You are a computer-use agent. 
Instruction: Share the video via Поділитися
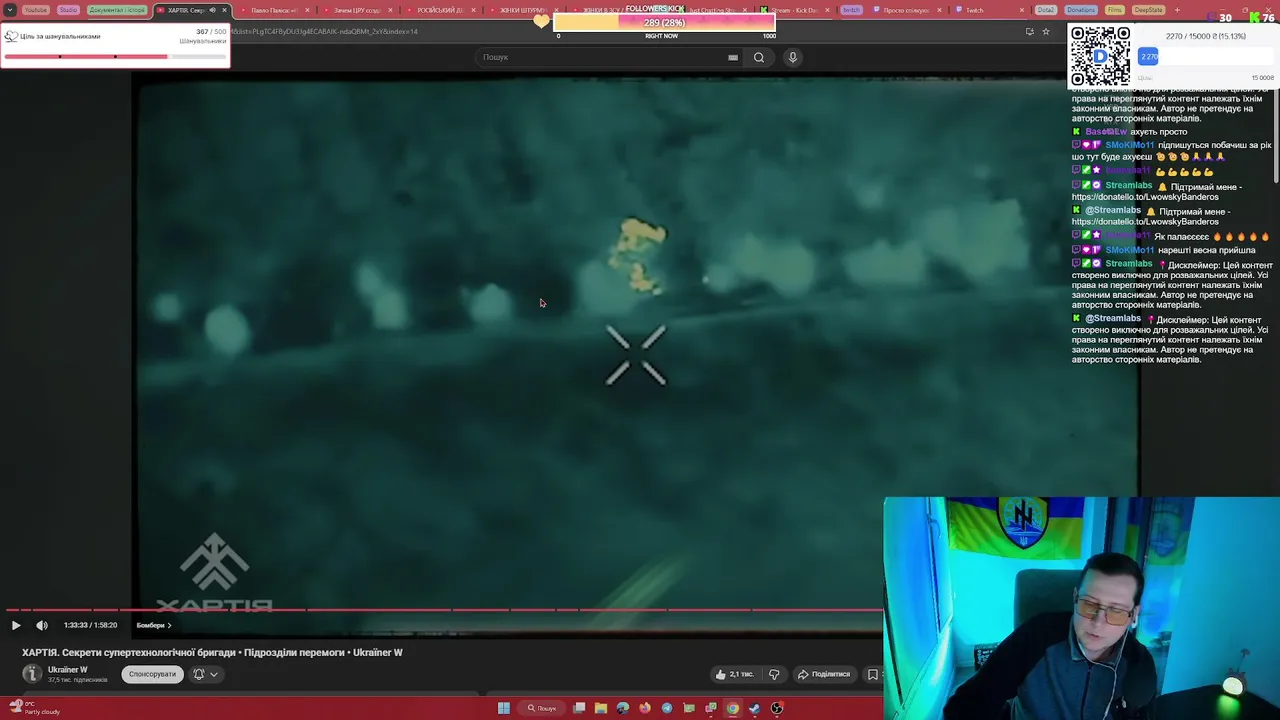(x=823, y=674)
